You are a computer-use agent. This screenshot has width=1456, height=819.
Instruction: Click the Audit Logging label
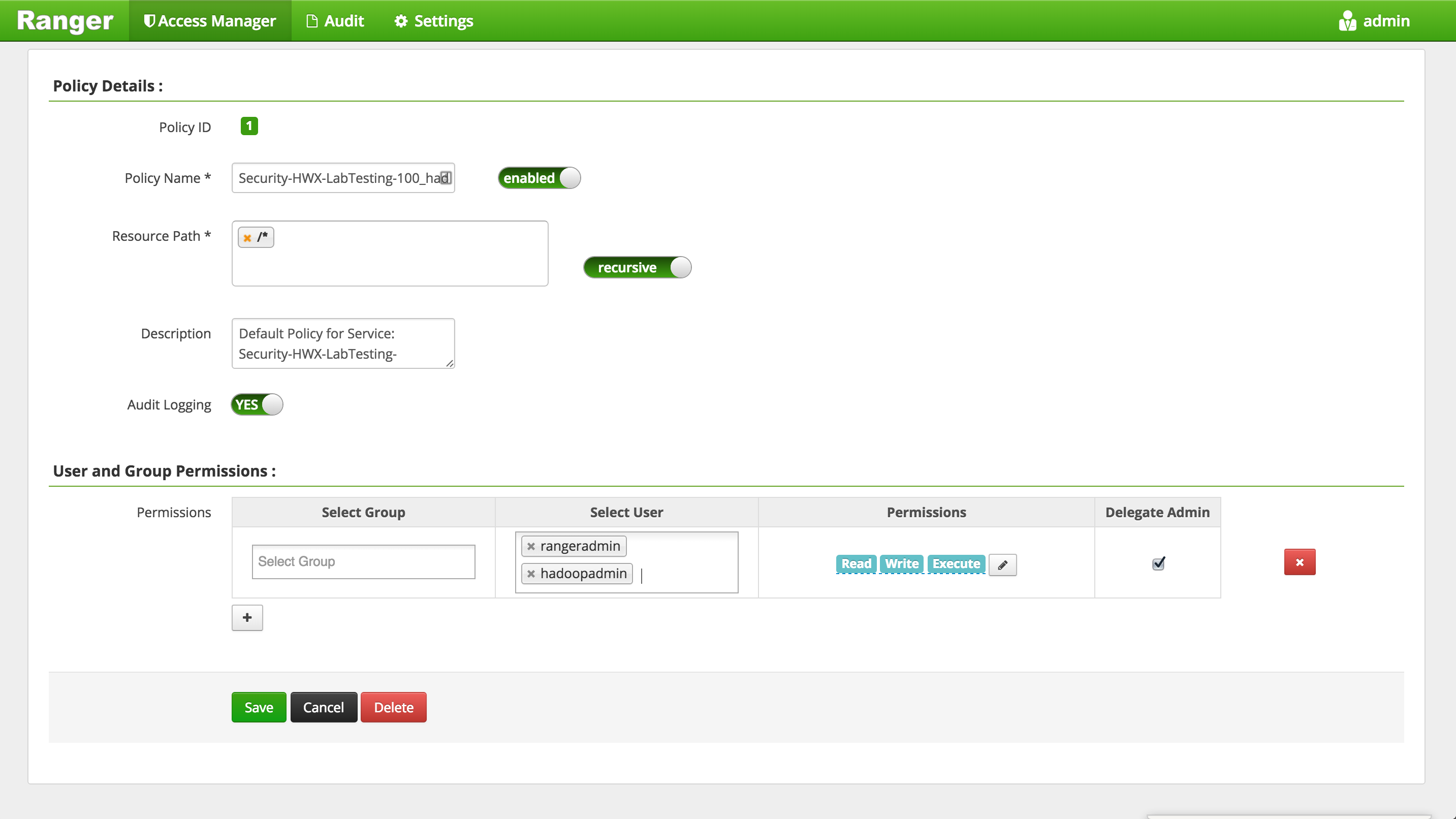coord(169,405)
